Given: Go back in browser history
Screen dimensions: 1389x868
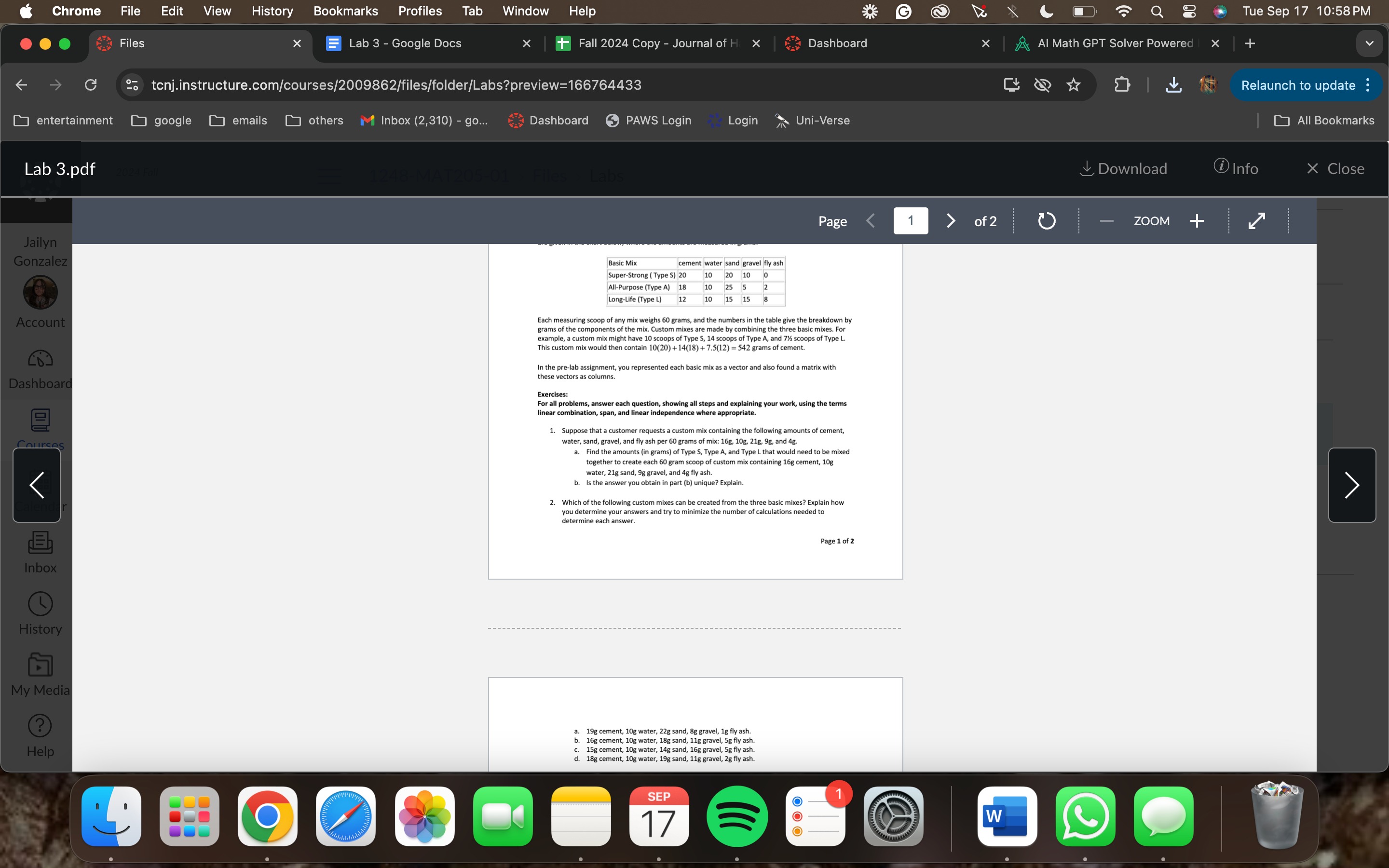Looking at the screenshot, I should point(21,85).
